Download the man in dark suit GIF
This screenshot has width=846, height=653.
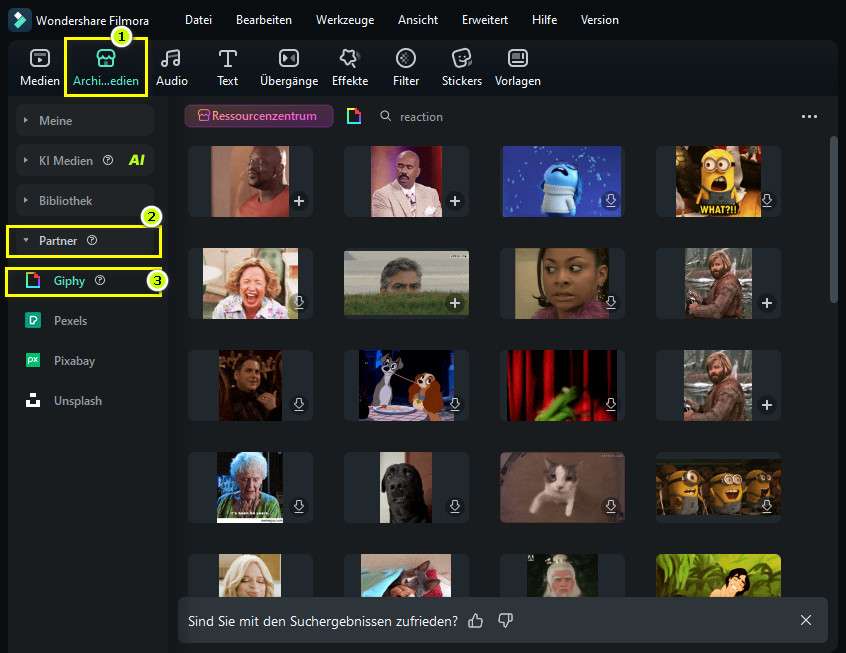[299, 405]
